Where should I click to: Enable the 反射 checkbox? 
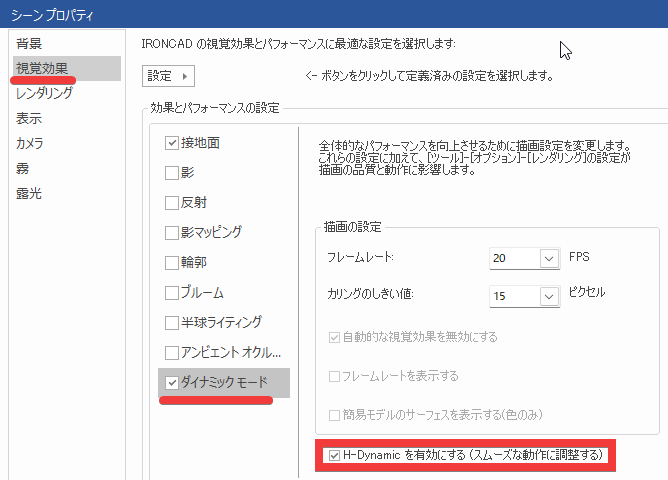171,203
